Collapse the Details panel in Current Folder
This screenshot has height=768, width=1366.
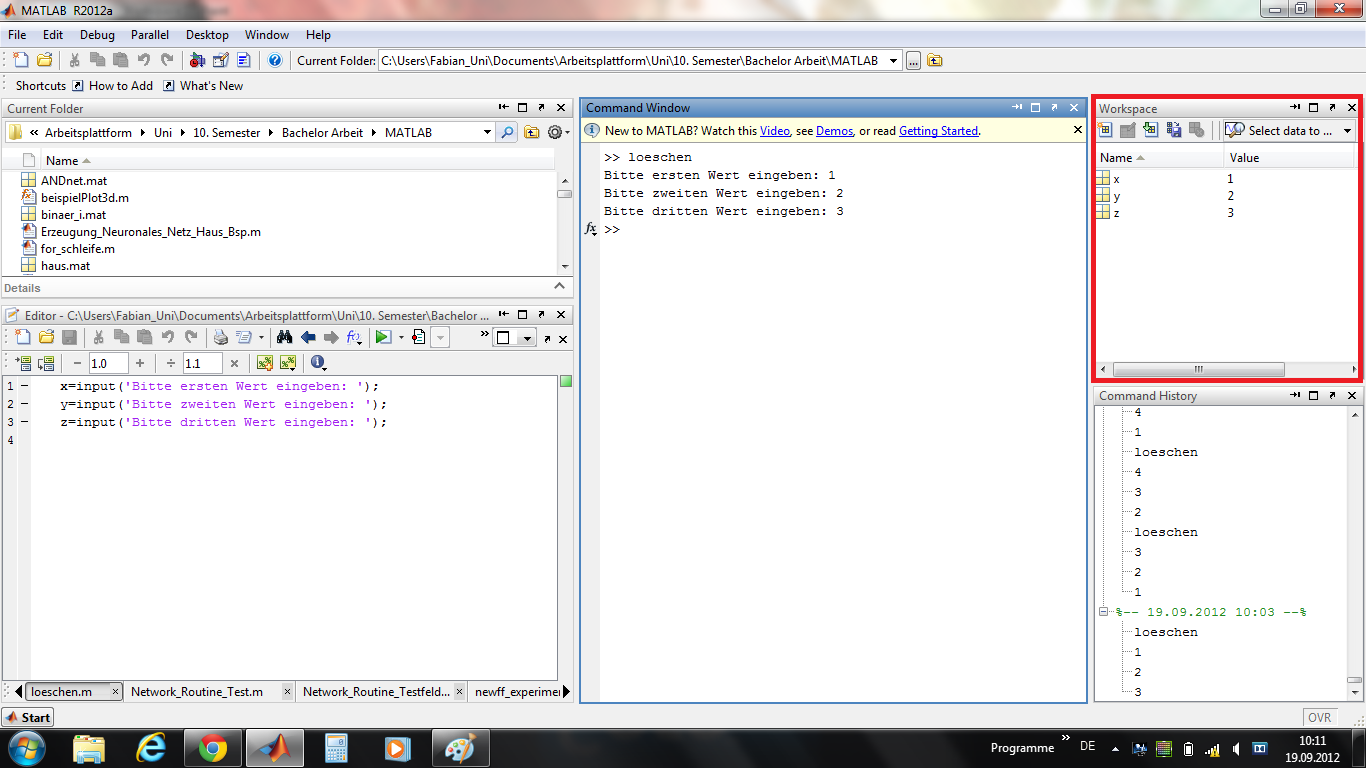560,287
